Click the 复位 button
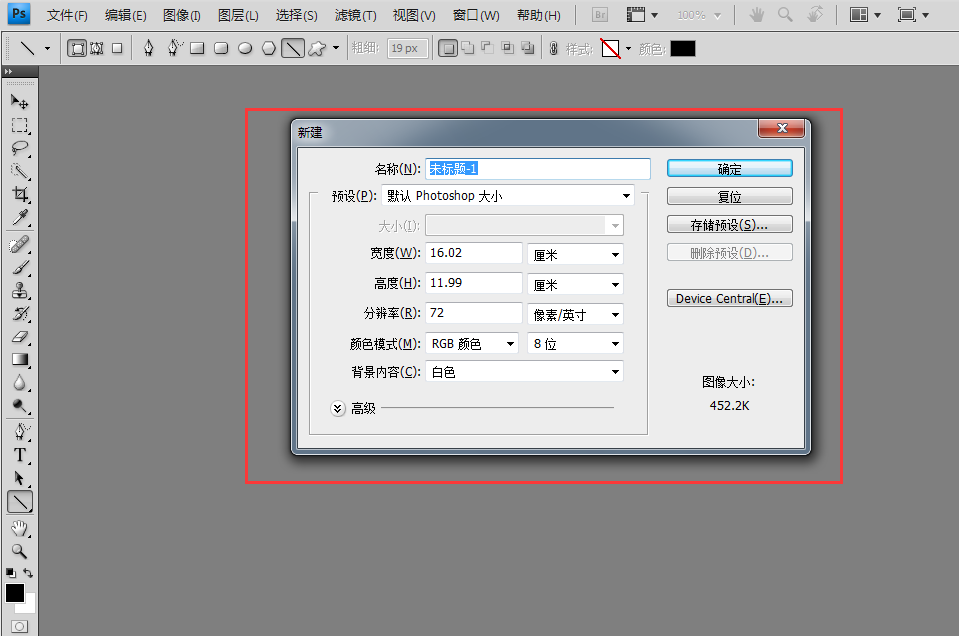This screenshot has height=636, width=959. pyautogui.click(x=730, y=196)
